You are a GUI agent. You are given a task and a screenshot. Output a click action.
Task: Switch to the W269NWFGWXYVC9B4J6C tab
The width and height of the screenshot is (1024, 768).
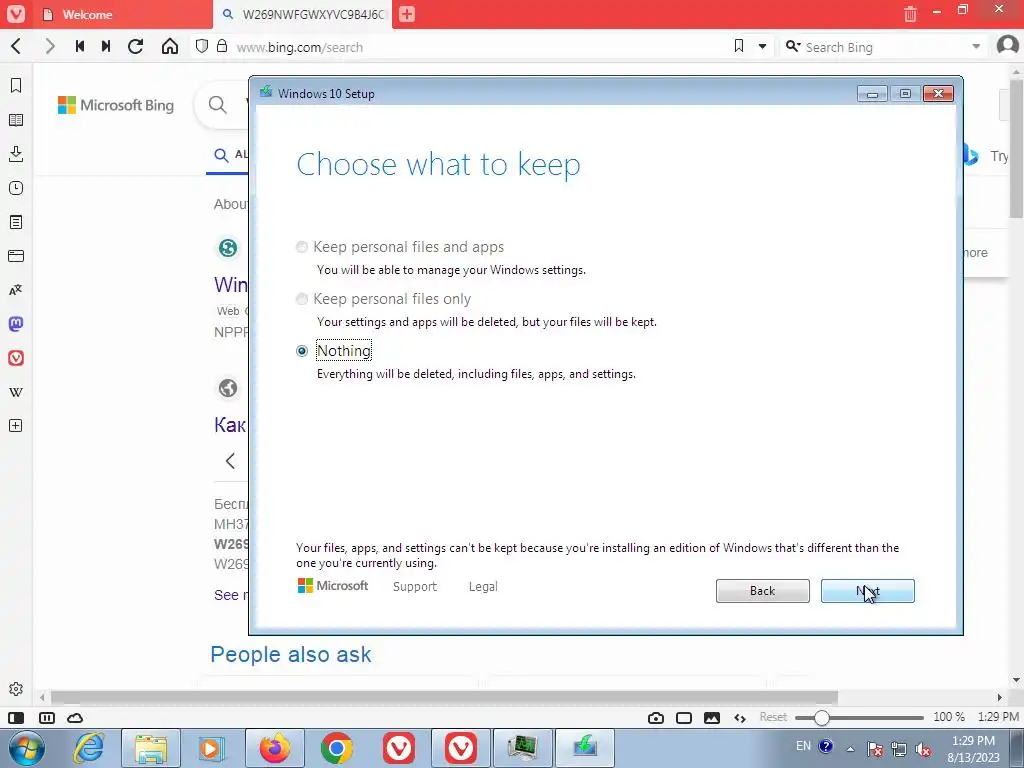point(303,14)
